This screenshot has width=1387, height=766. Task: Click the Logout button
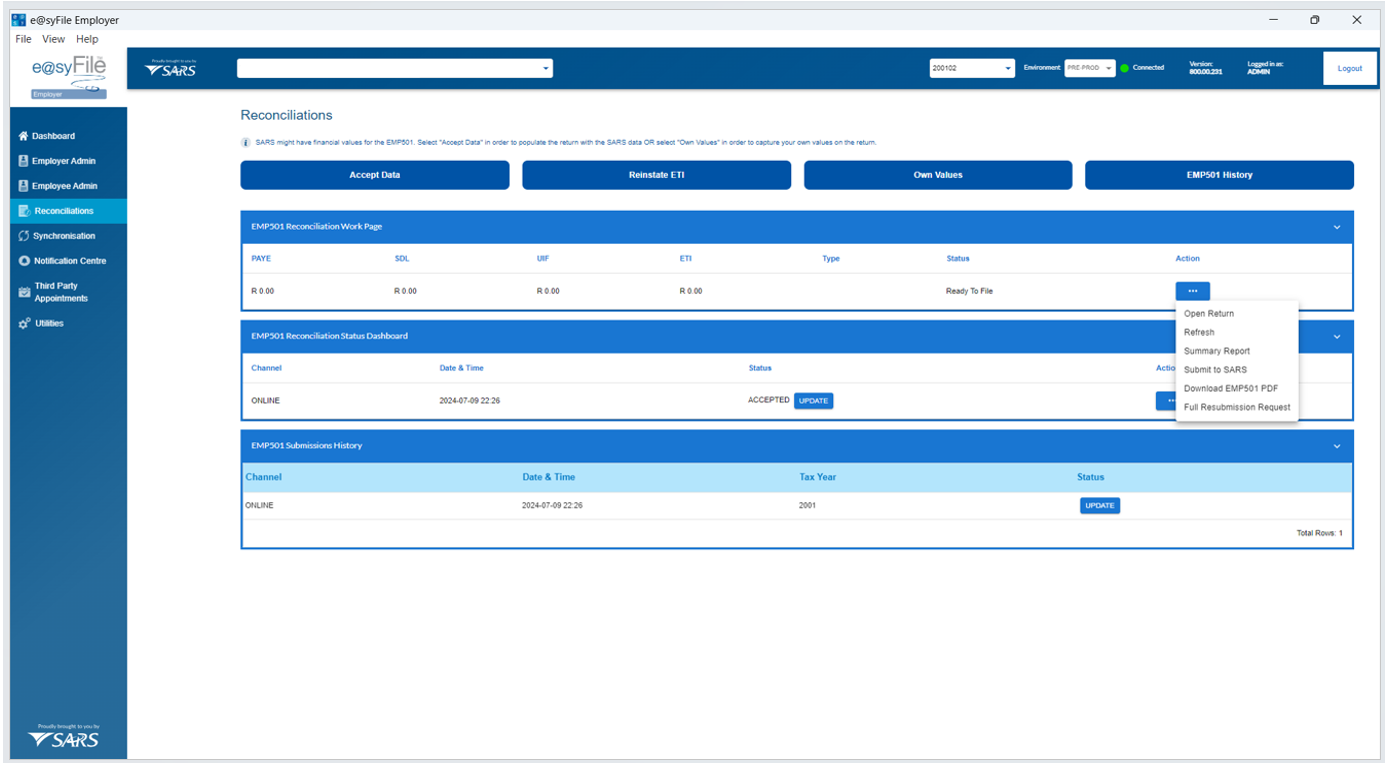coord(1349,68)
